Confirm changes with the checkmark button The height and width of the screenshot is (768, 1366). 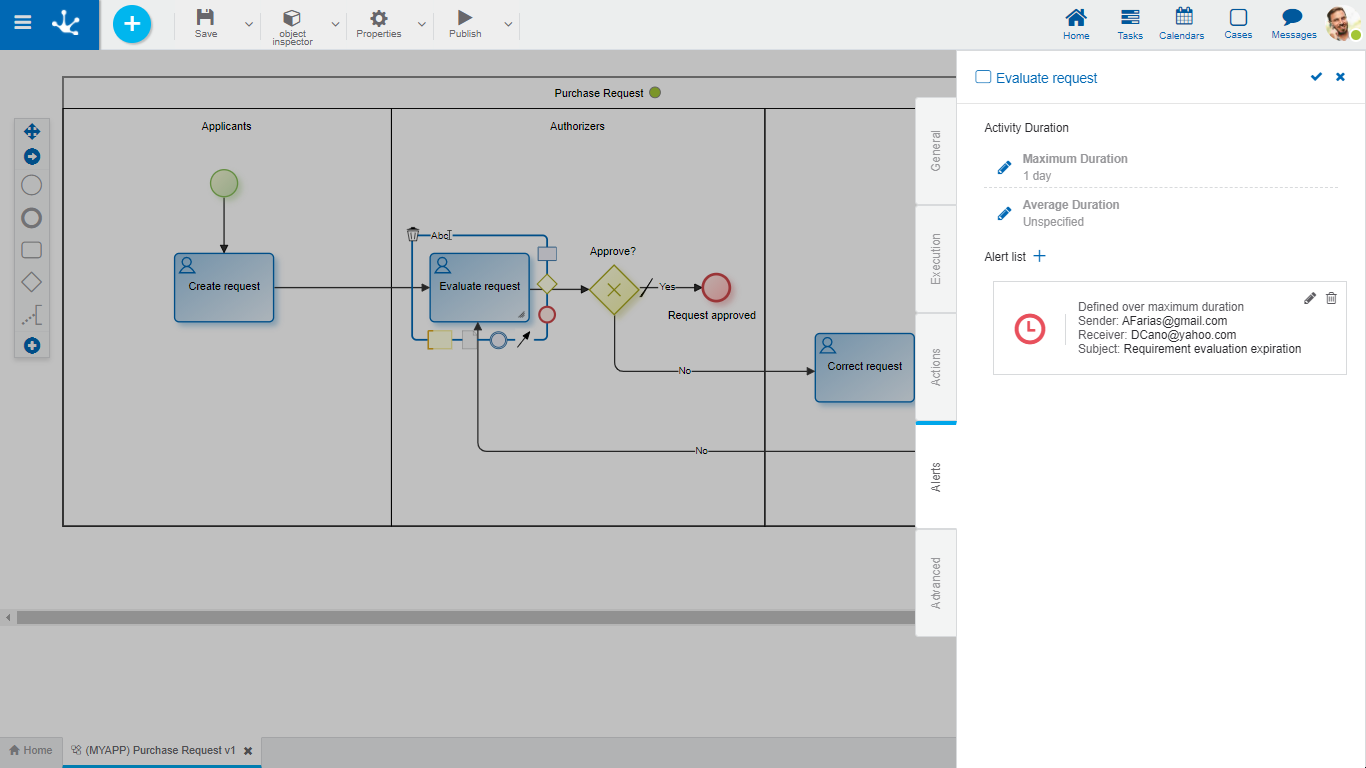click(1316, 77)
